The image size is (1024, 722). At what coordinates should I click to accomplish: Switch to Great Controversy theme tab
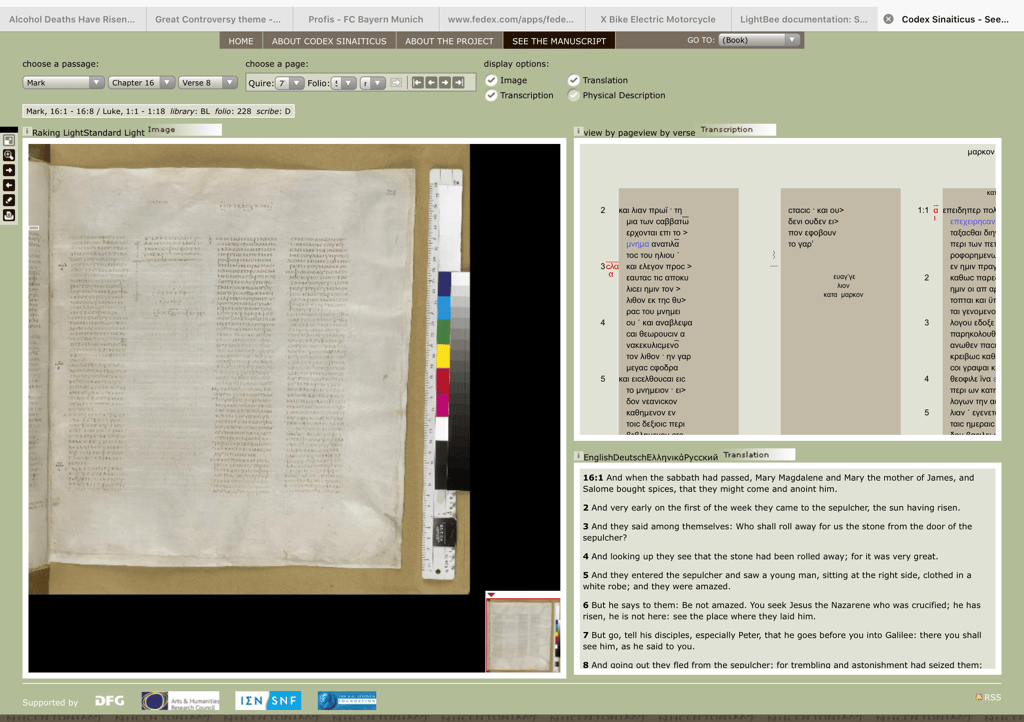(218, 20)
